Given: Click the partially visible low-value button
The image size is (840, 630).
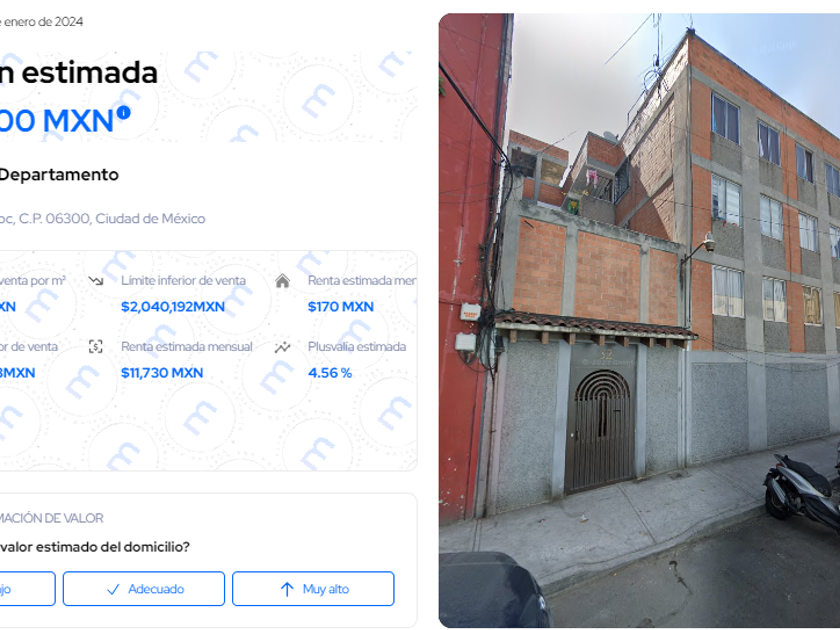Looking at the screenshot, I should (x=27, y=589).
